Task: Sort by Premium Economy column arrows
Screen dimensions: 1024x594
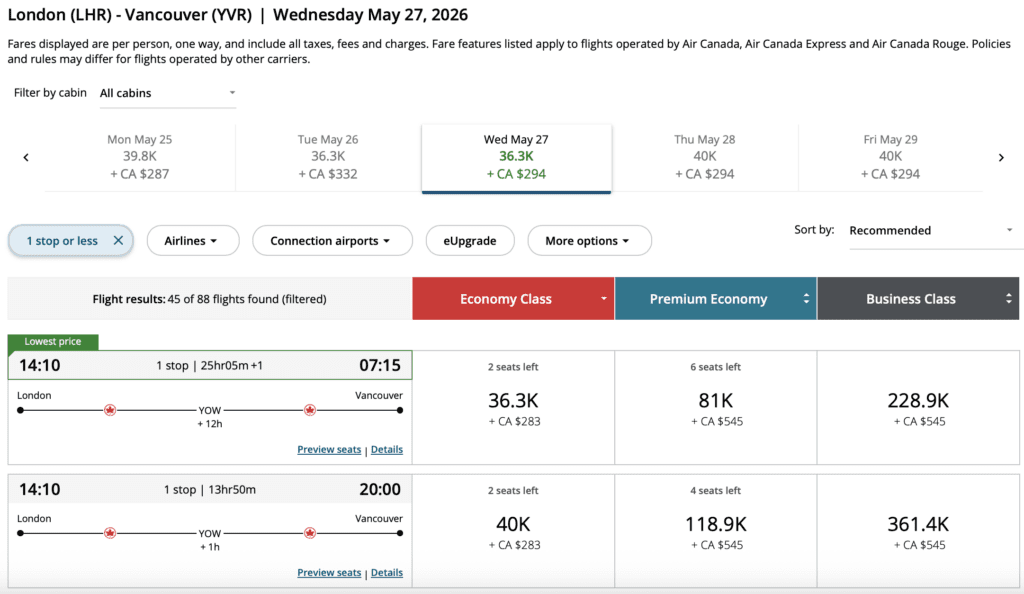Action: [806, 299]
